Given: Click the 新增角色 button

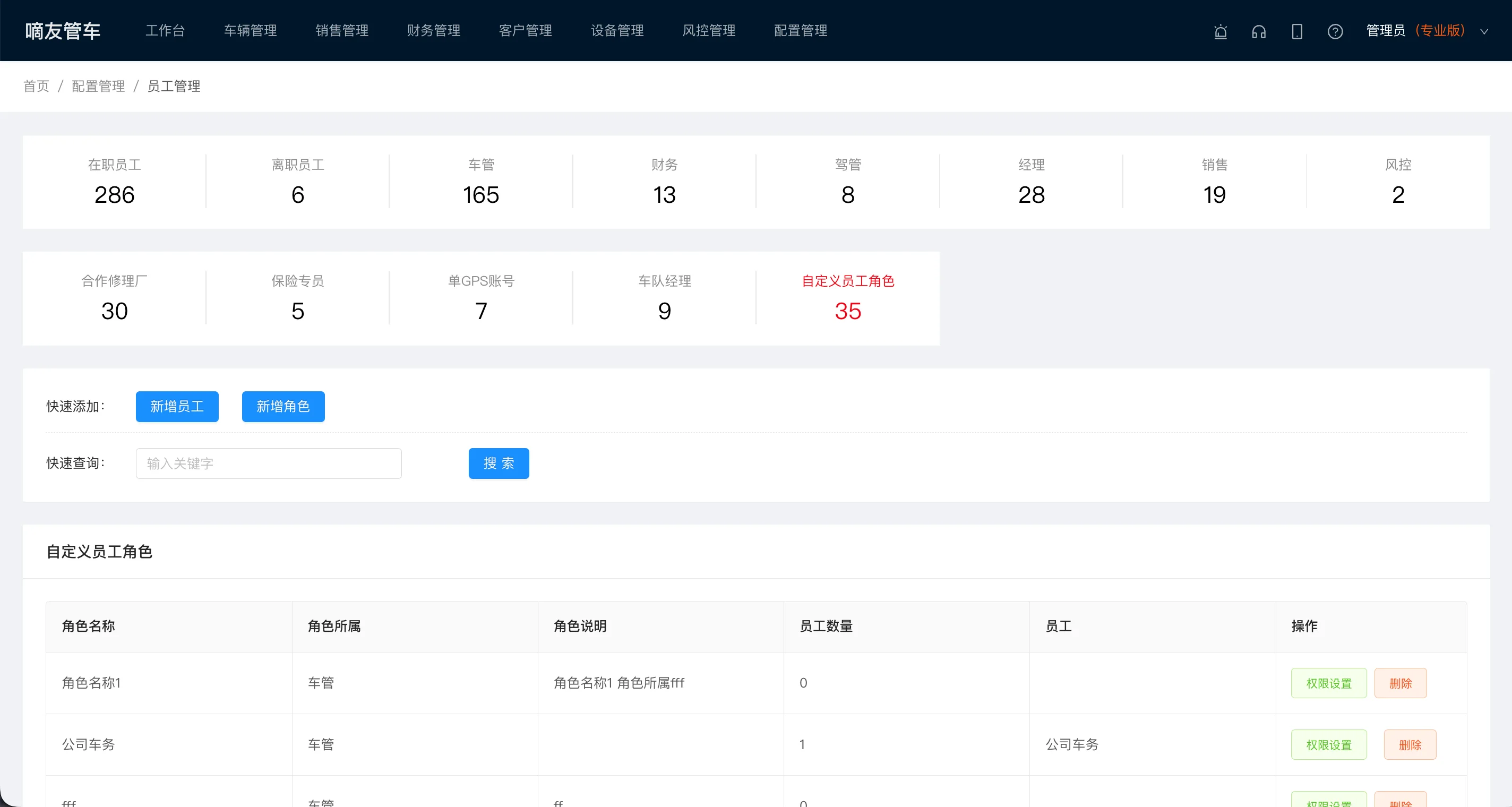Looking at the screenshot, I should click(x=283, y=407).
